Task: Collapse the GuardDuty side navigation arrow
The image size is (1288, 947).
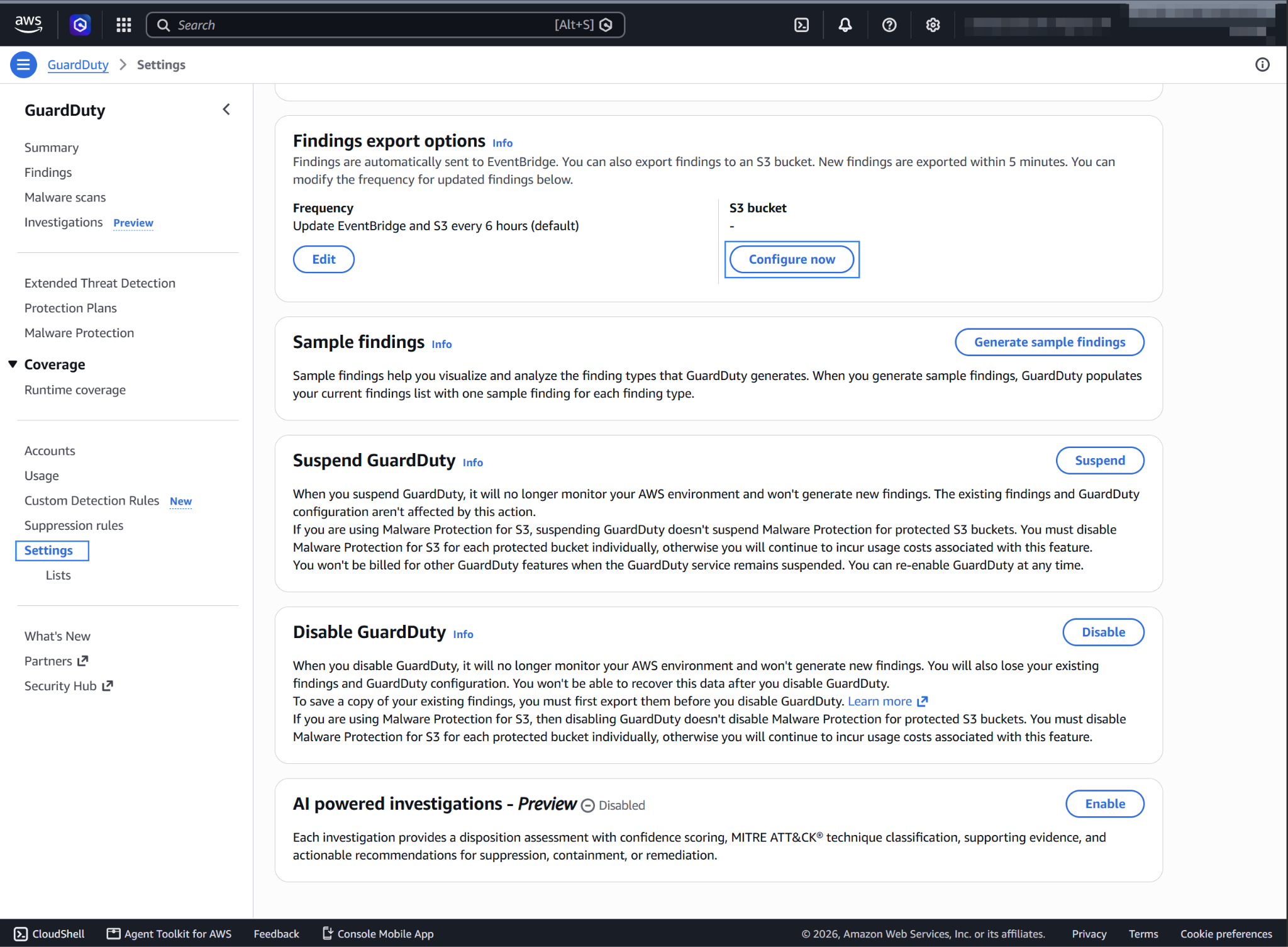Action: pyautogui.click(x=226, y=109)
